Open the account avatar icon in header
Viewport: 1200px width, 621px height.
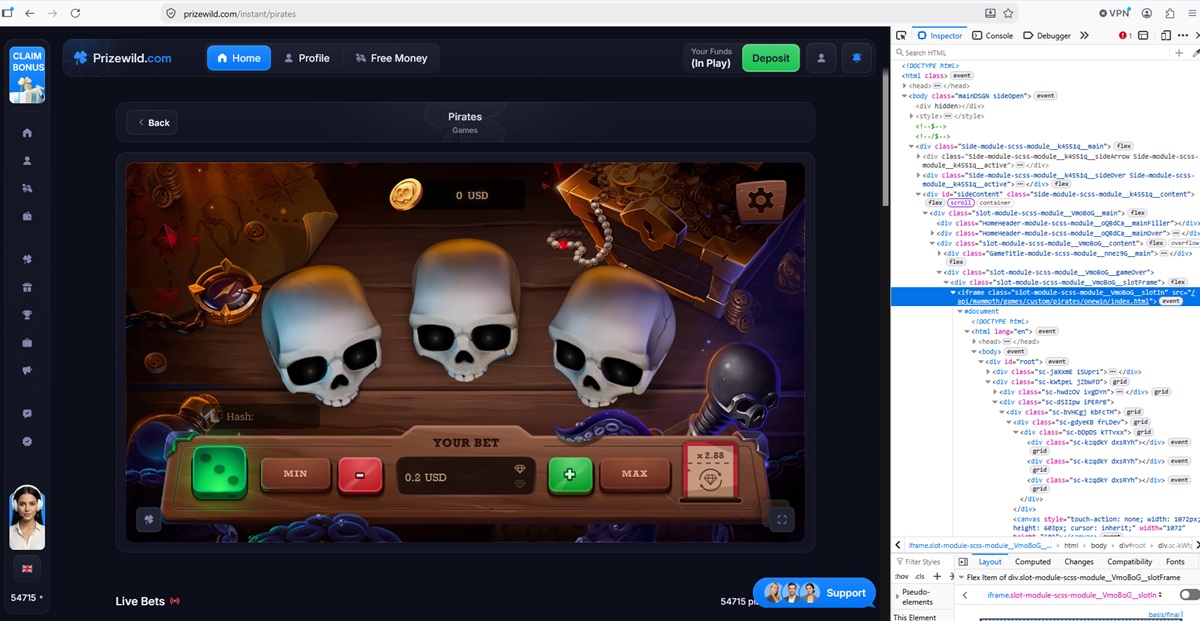coord(821,58)
